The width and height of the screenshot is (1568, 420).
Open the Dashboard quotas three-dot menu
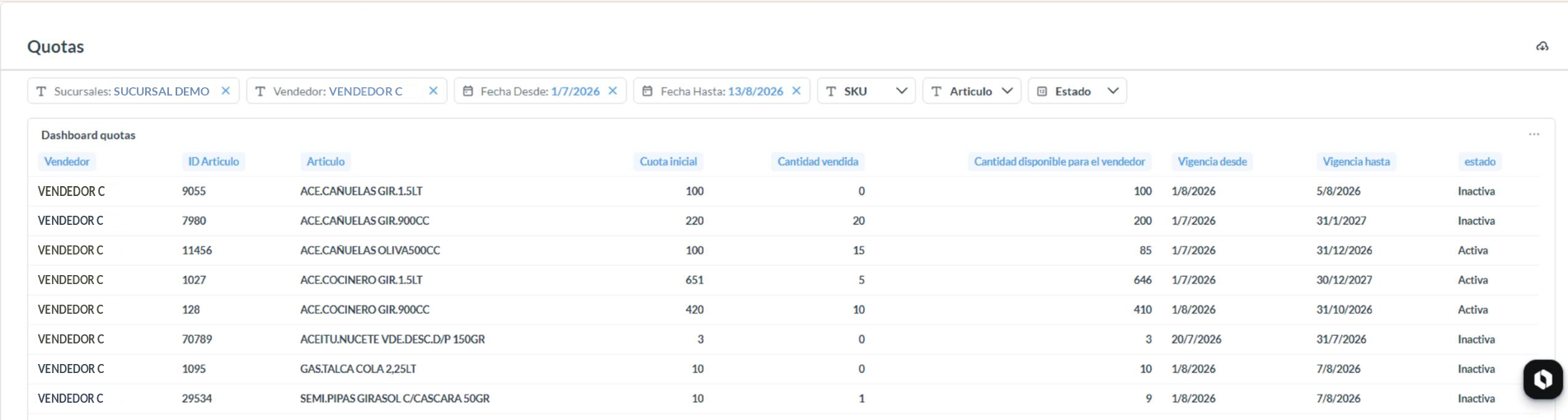click(1533, 134)
